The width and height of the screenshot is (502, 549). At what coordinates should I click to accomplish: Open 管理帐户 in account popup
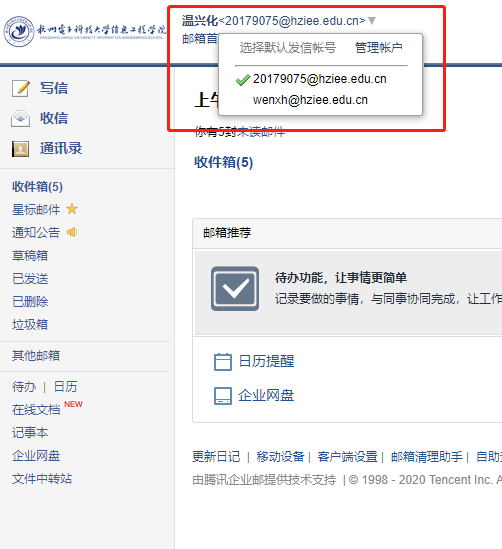[x=378, y=48]
